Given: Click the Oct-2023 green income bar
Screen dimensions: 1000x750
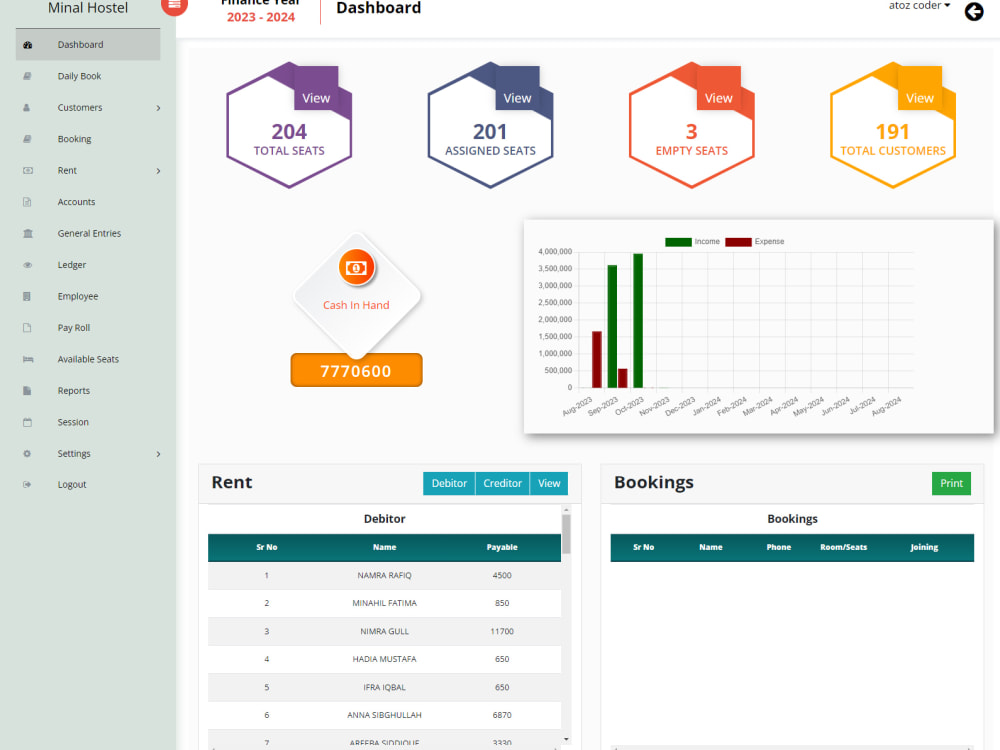Looking at the screenshot, I should pyautogui.click(x=638, y=320).
